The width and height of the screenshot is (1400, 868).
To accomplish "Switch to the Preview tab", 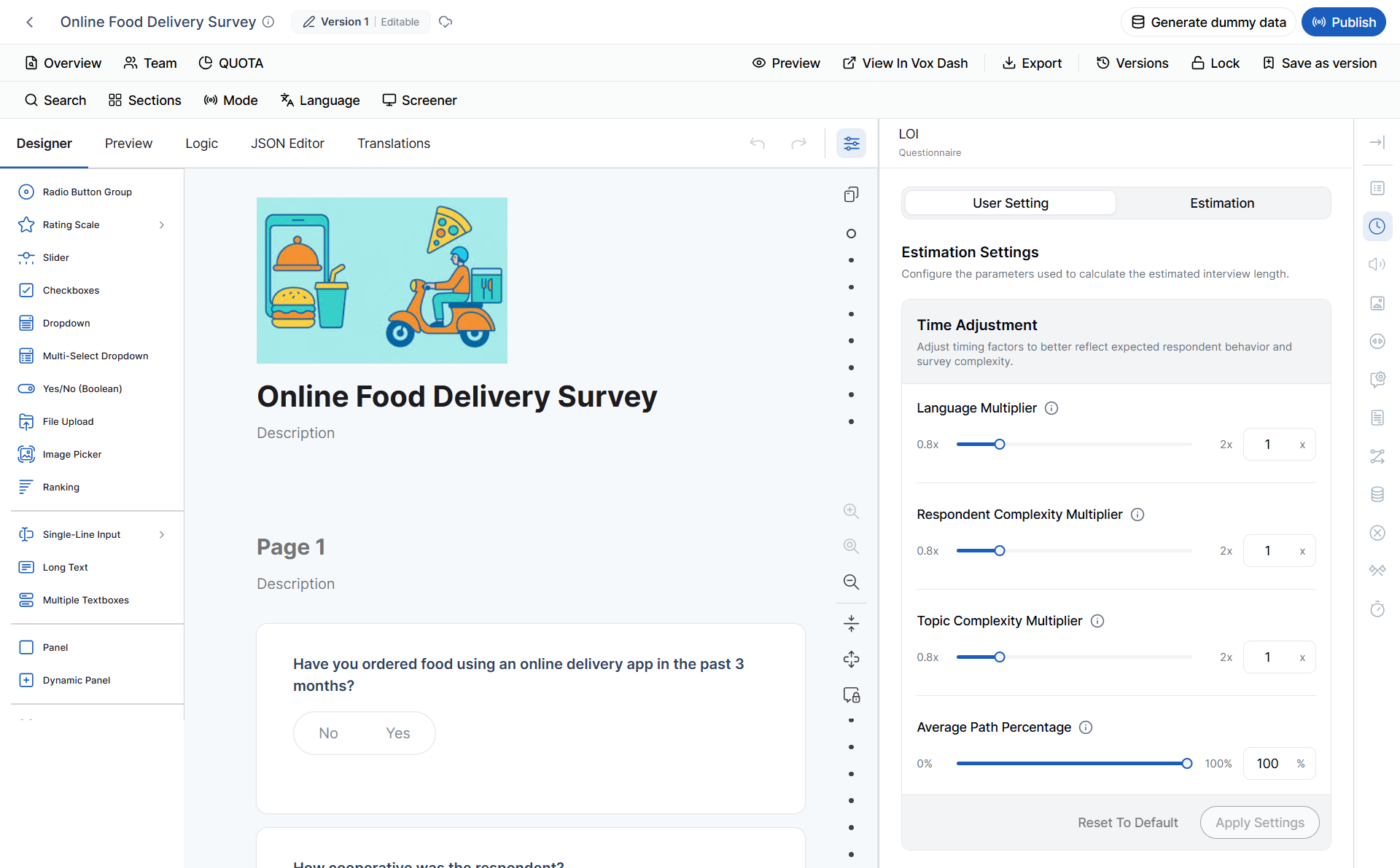I will (128, 144).
